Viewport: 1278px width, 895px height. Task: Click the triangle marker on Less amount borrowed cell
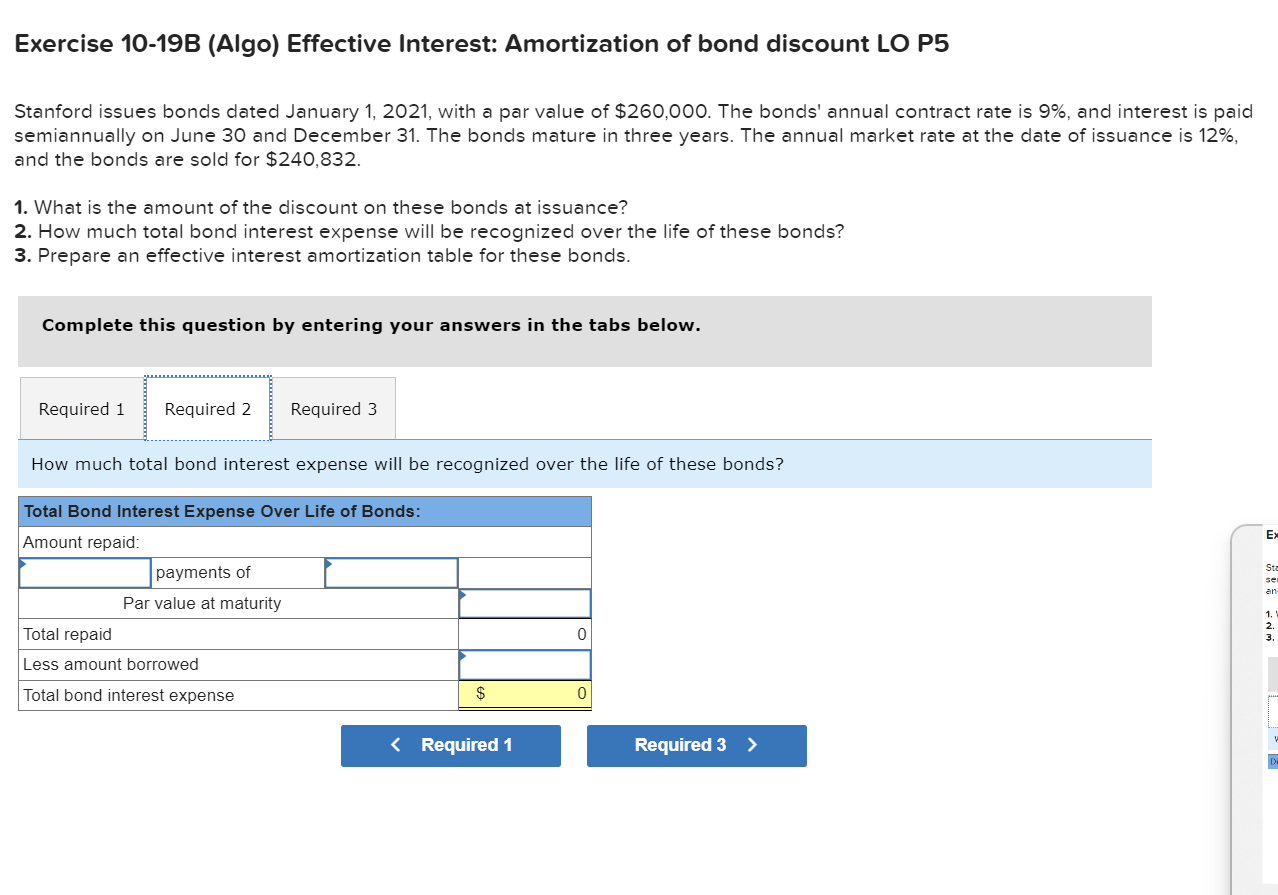462,657
